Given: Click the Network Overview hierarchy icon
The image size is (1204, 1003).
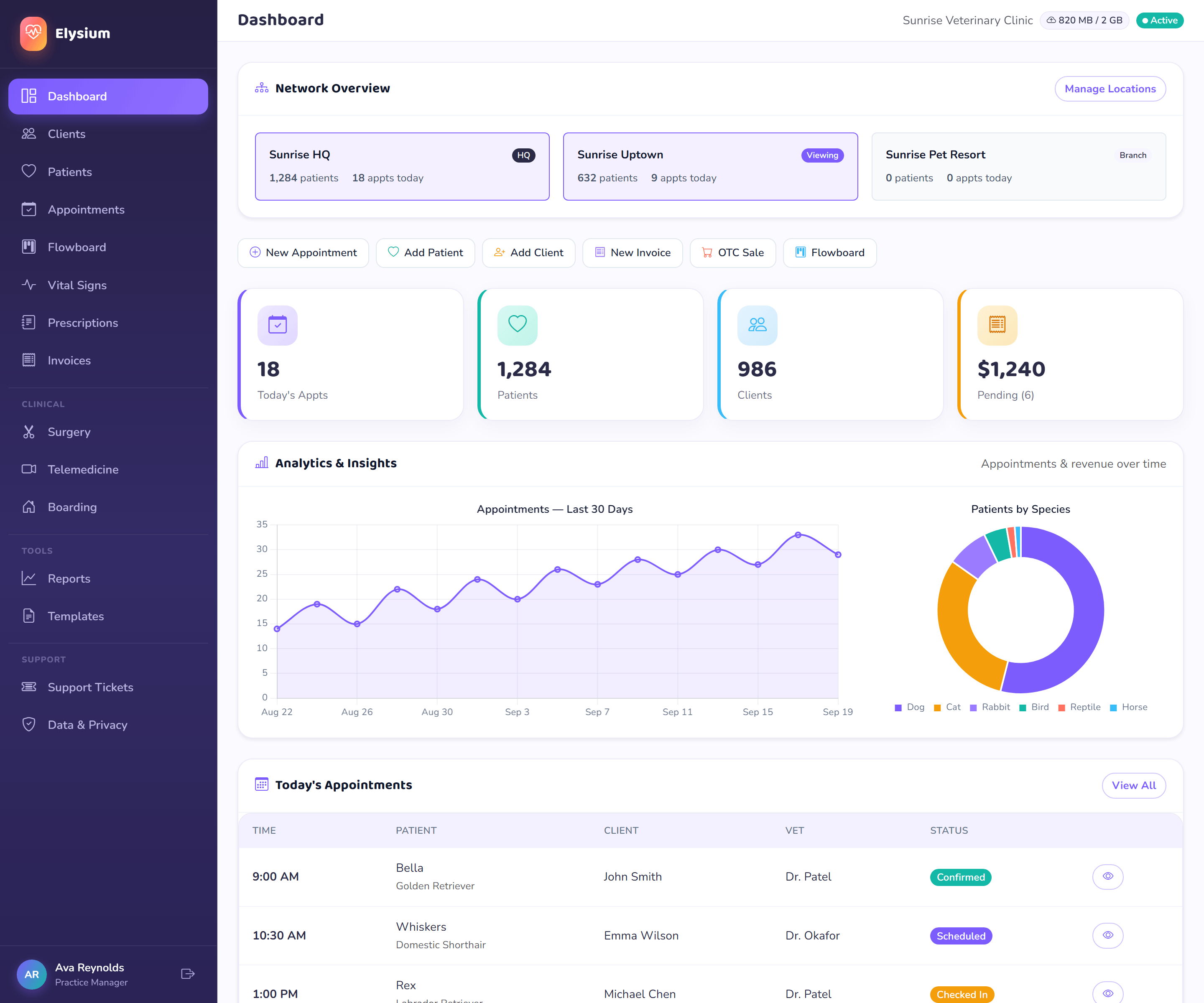Looking at the screenshot, I should 261,88.
